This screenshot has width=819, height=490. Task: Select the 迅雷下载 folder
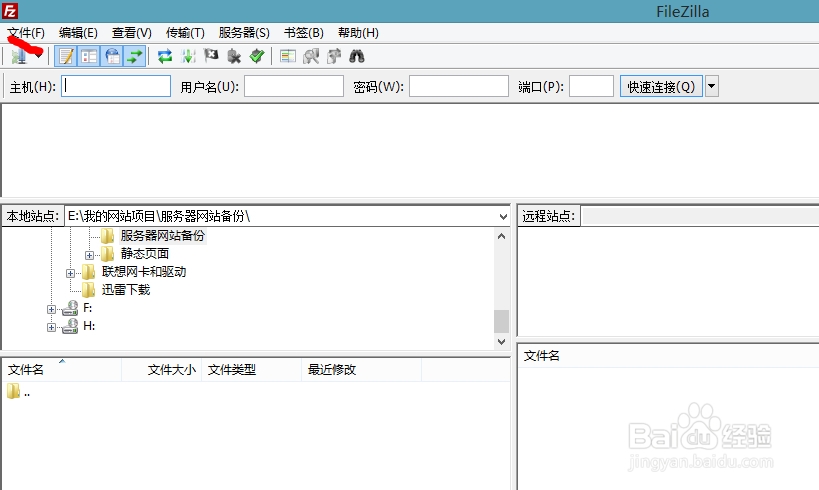pos(126,290)
